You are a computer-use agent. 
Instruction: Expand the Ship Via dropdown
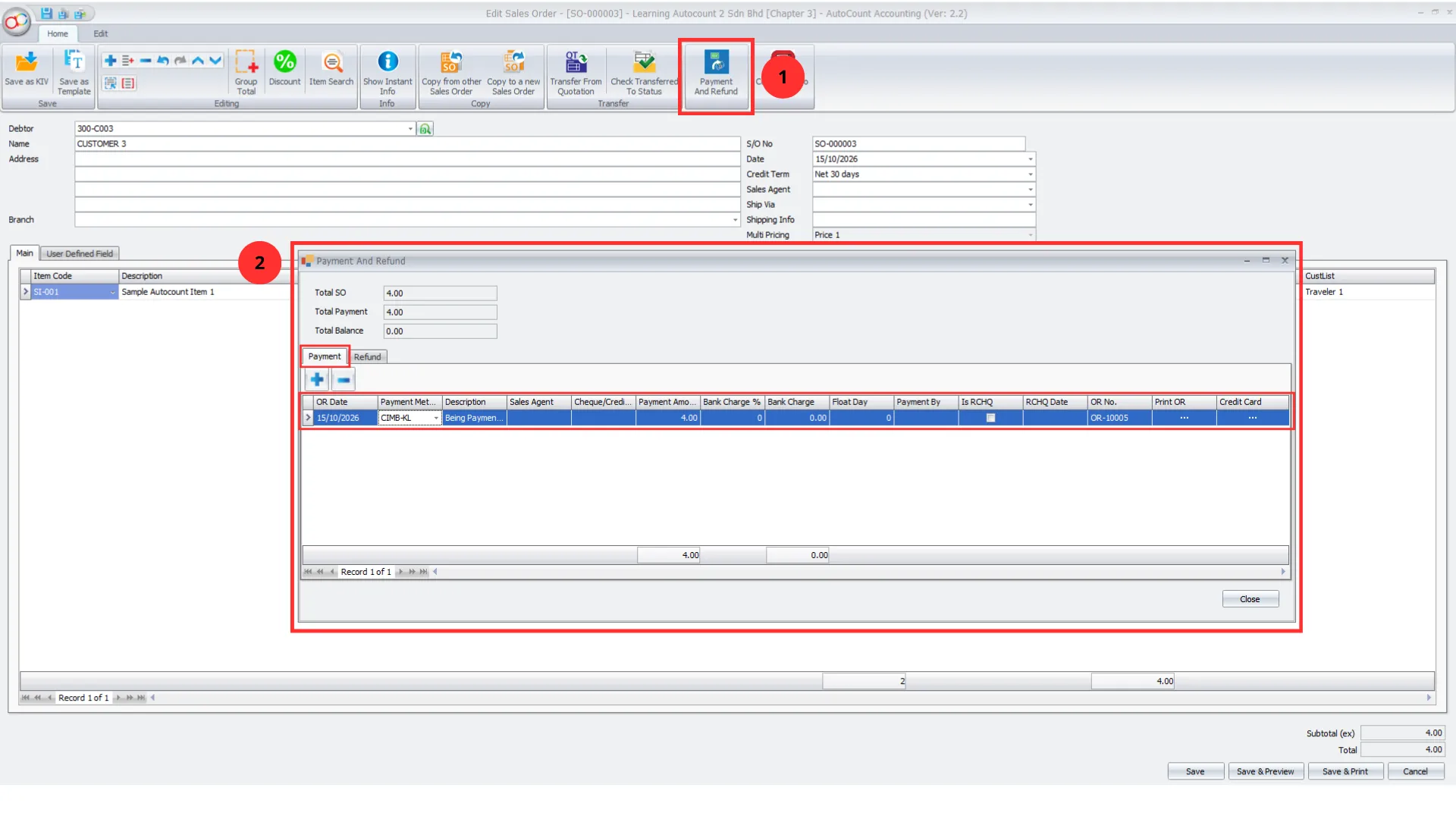[x=1030, y=205]
